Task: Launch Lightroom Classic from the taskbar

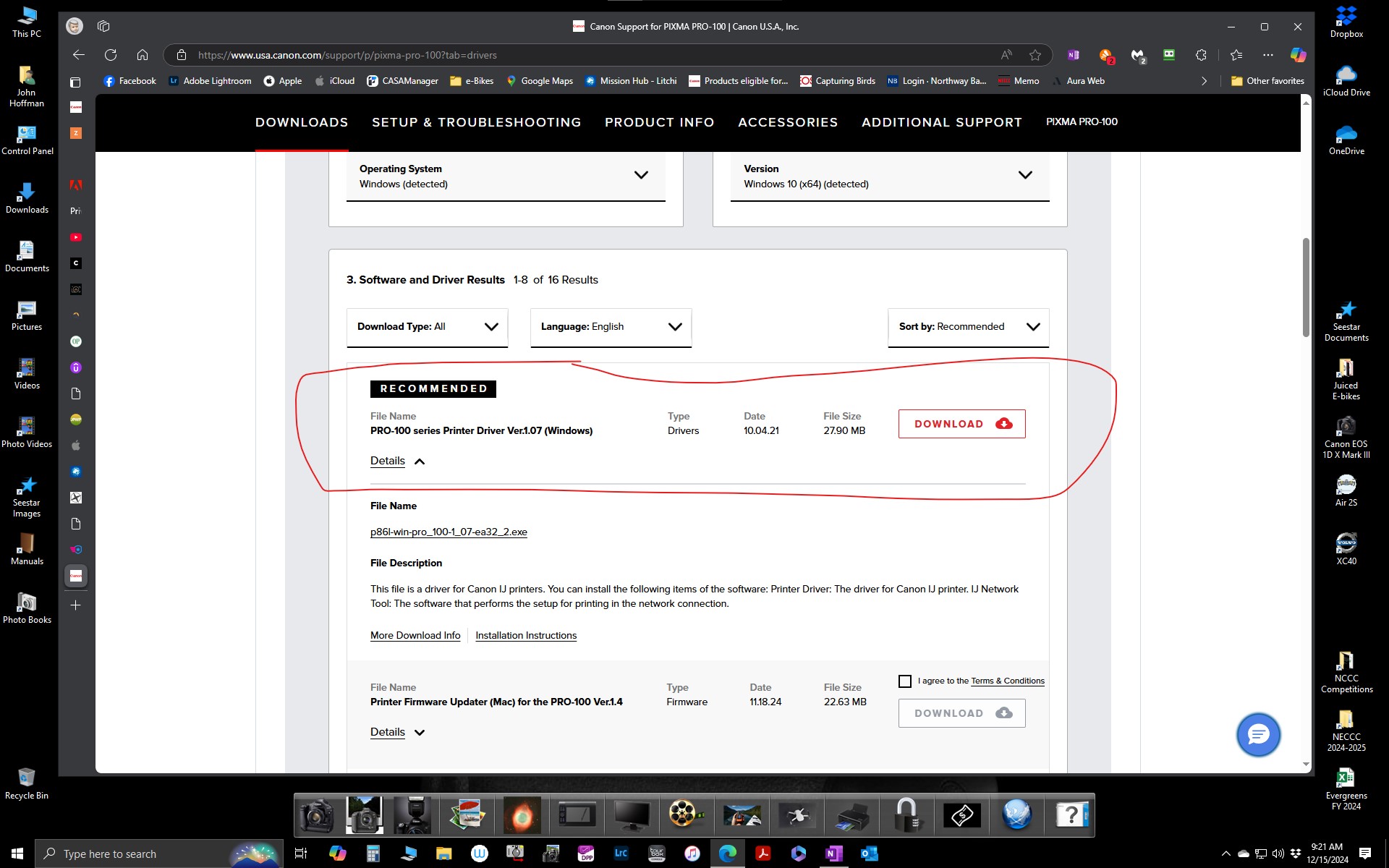Action: point(621,854)
